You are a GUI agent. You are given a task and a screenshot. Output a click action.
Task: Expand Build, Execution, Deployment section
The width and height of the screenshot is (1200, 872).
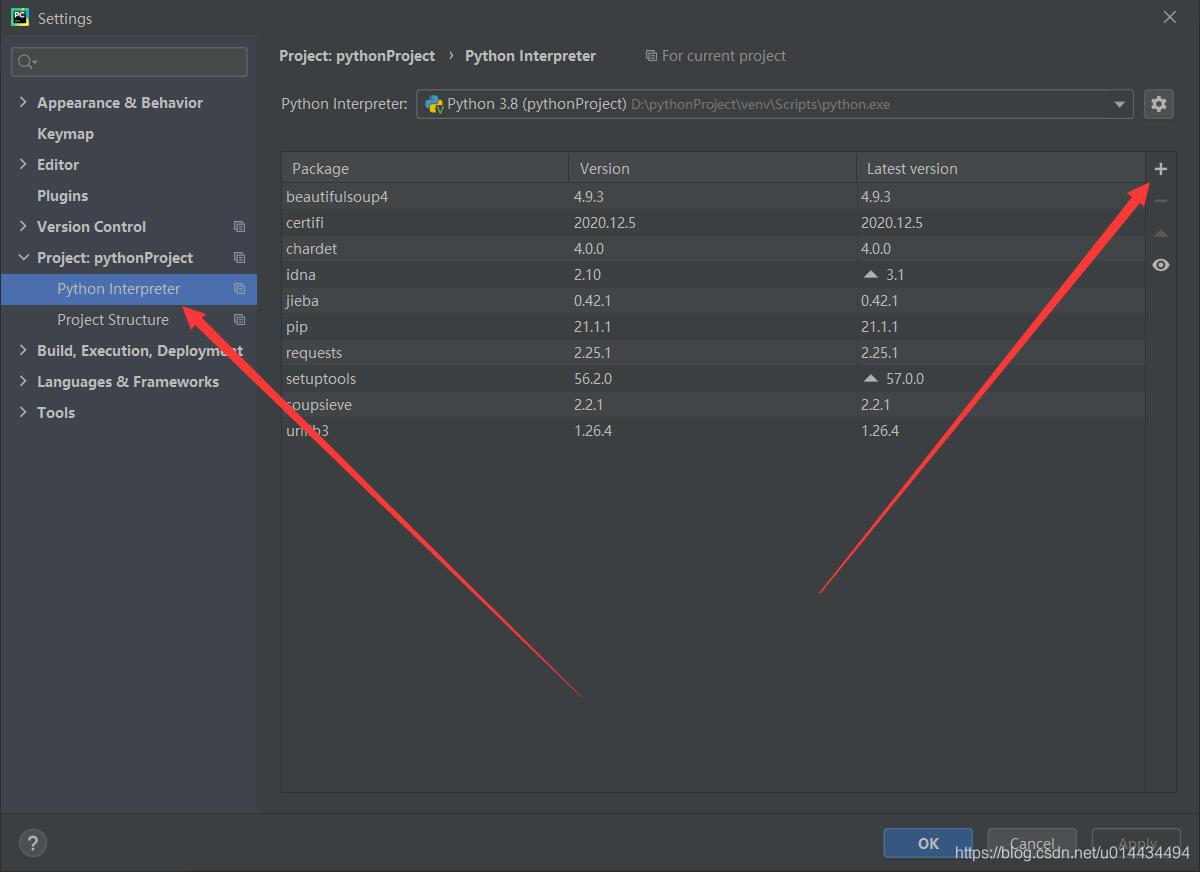click(x=23, y=350)
